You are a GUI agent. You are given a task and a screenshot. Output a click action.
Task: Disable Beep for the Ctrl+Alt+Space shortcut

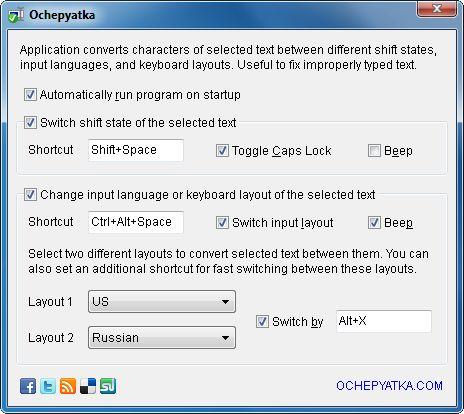[374, 223]
